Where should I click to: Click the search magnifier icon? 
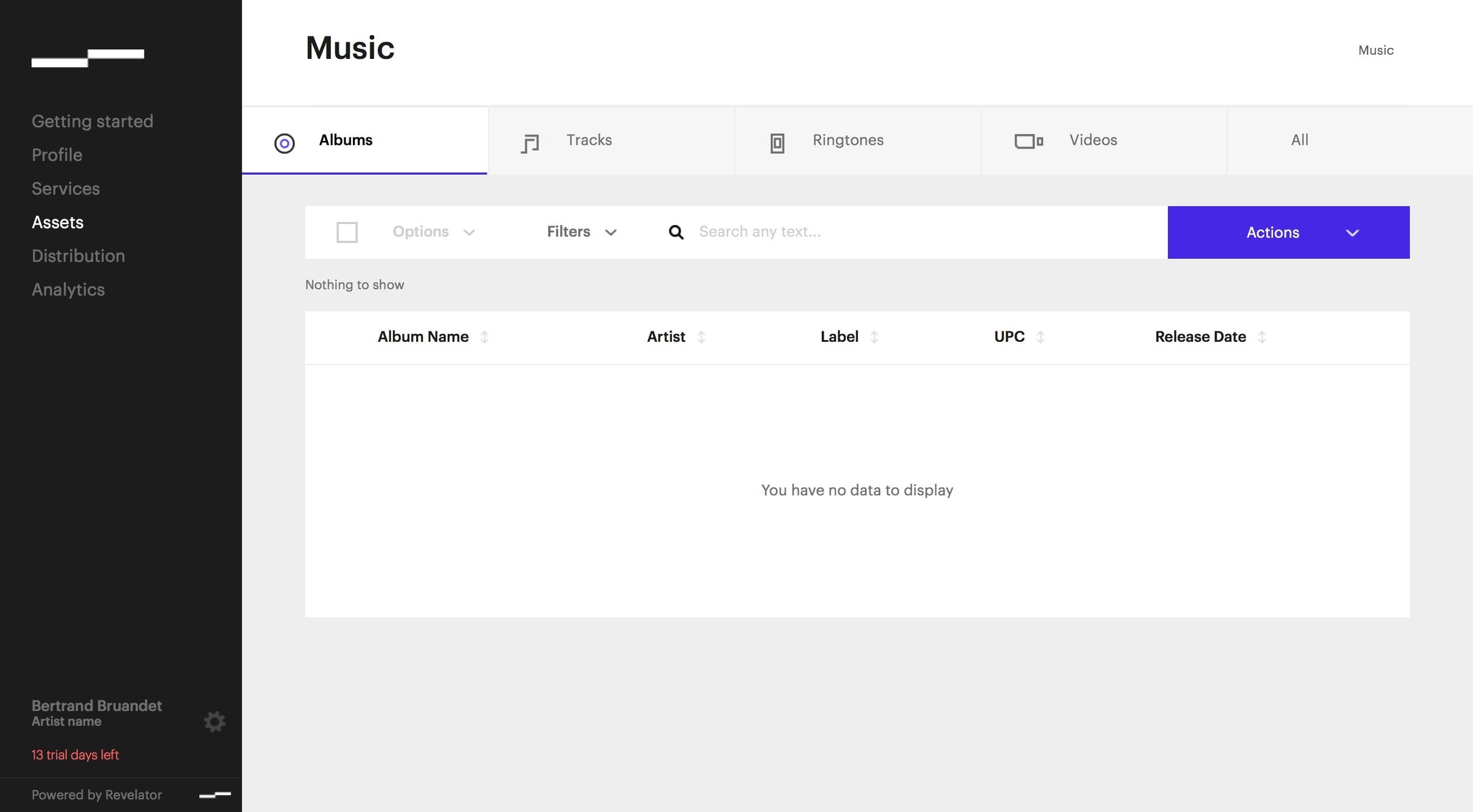(x=676, y=232)
